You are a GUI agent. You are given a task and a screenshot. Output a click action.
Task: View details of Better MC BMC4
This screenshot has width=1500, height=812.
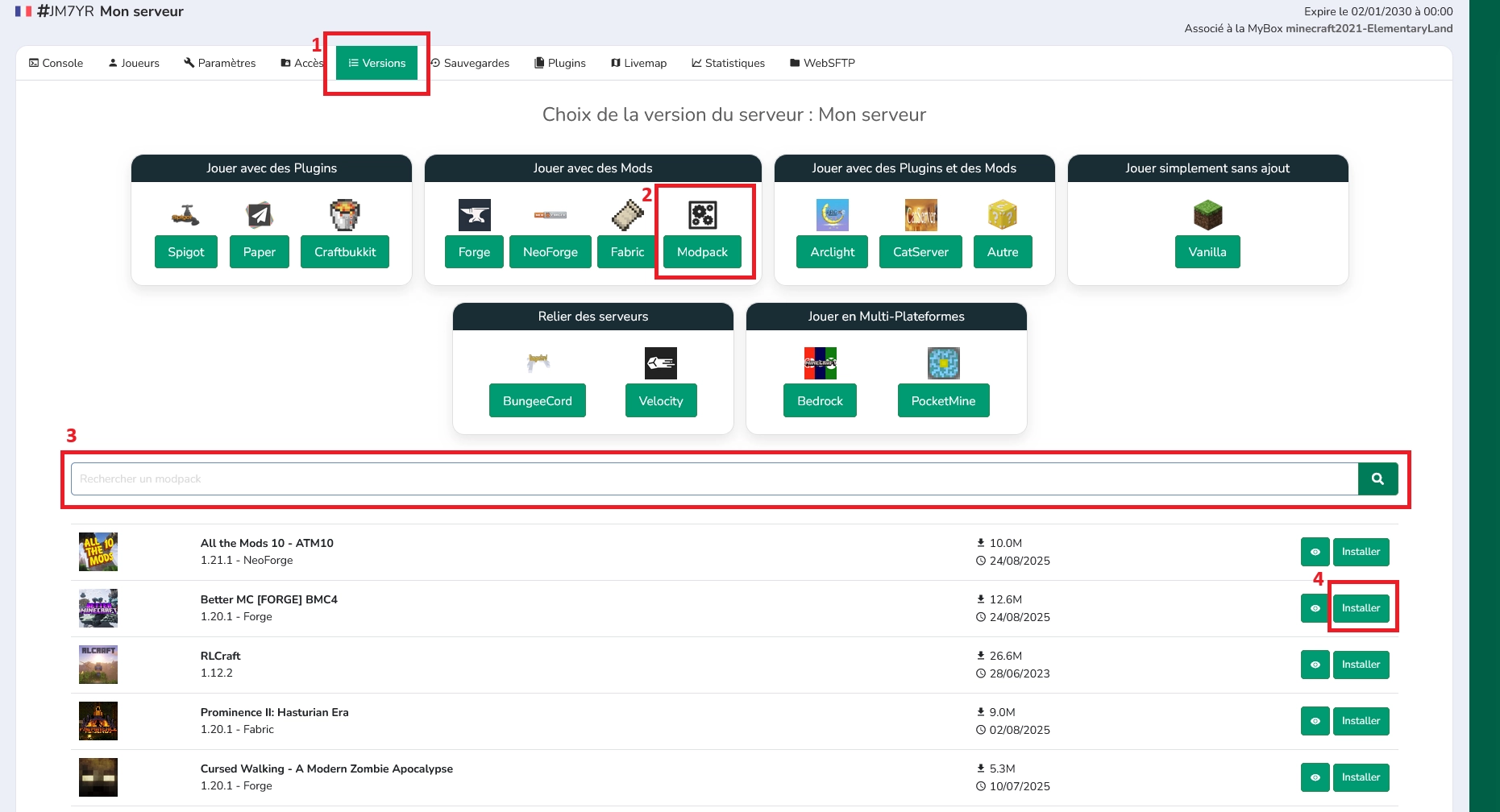point(1315,608)
